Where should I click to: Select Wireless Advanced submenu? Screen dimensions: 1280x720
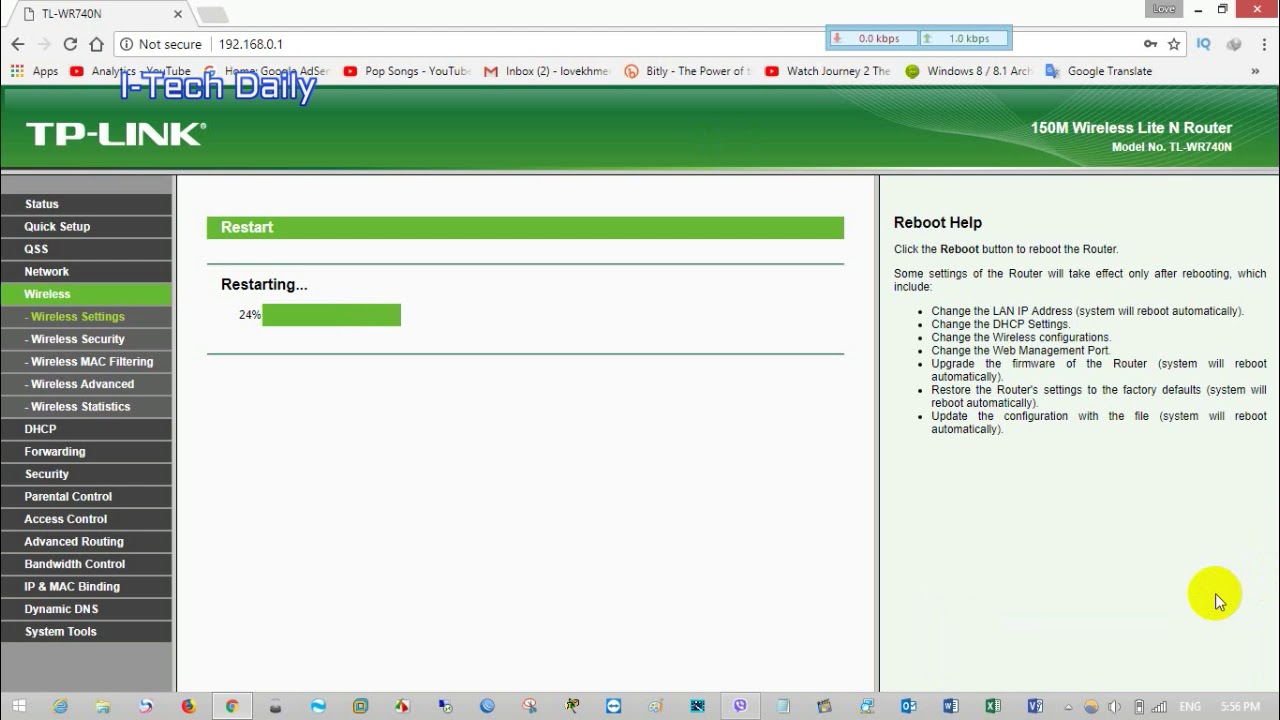click(x=86, y=384)
